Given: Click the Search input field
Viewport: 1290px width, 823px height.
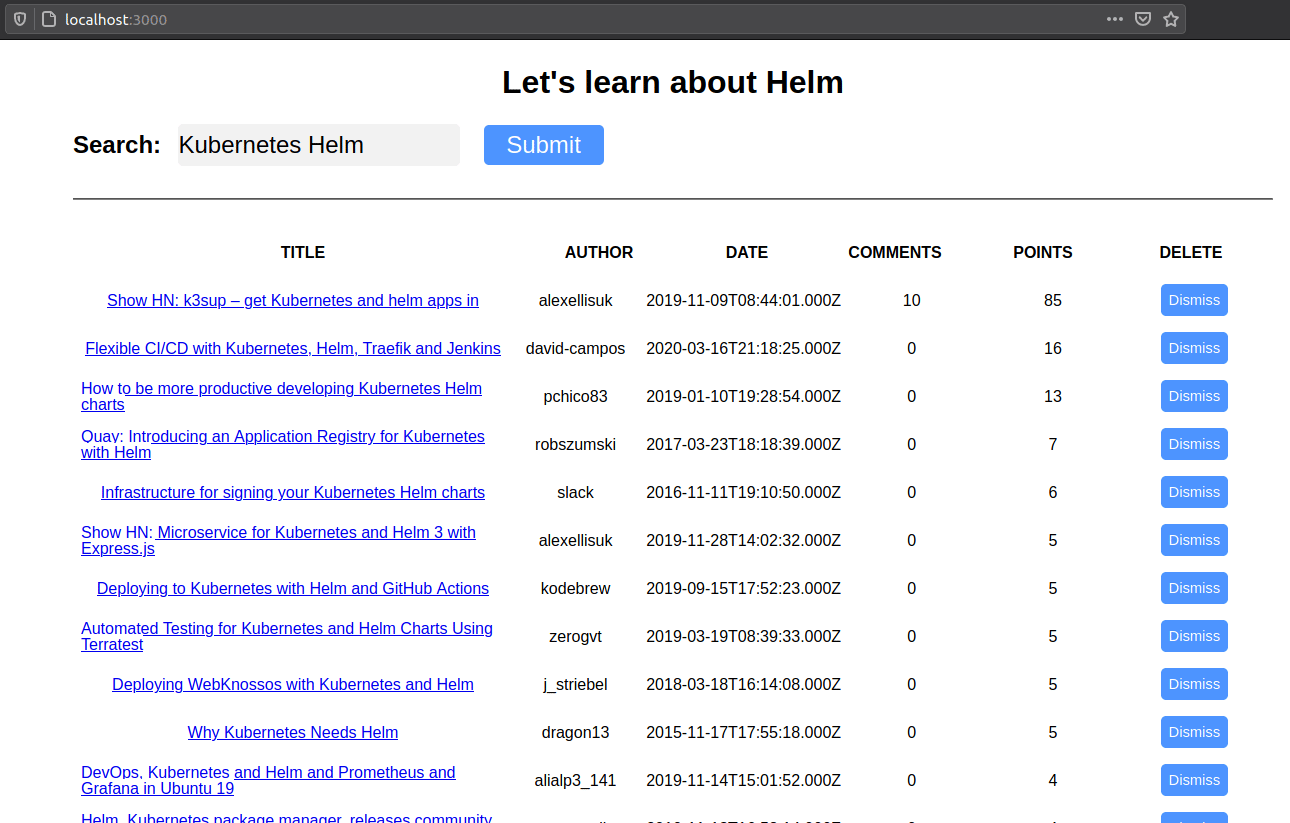Looking at the screenshot, I should (318, 145).
